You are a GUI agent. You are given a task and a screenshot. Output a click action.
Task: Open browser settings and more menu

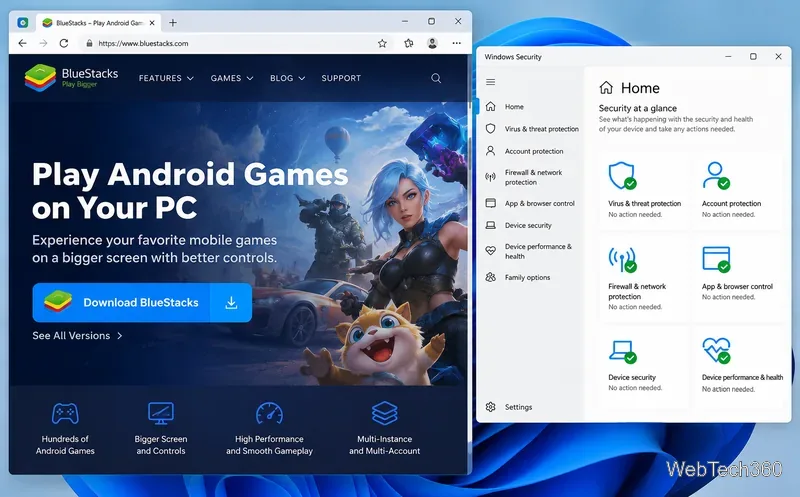[x=457, y=43]
